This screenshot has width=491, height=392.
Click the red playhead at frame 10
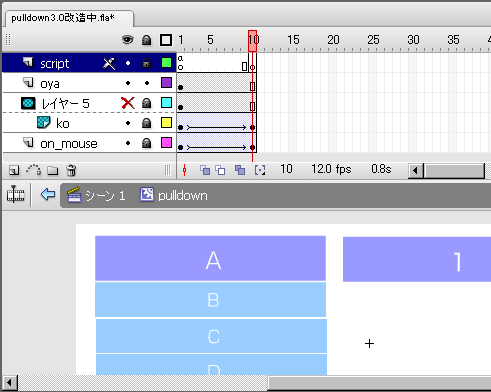point(252,41)
